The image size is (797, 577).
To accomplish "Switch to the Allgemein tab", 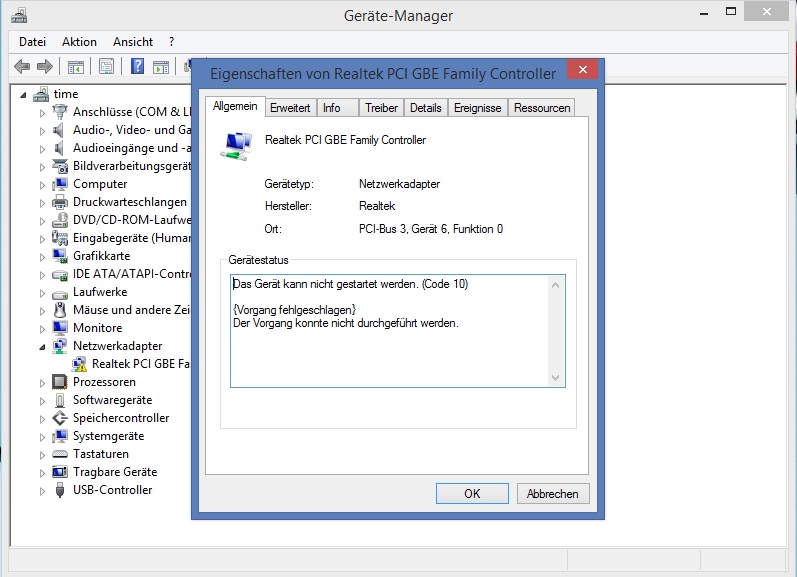I will pos(235,106).
